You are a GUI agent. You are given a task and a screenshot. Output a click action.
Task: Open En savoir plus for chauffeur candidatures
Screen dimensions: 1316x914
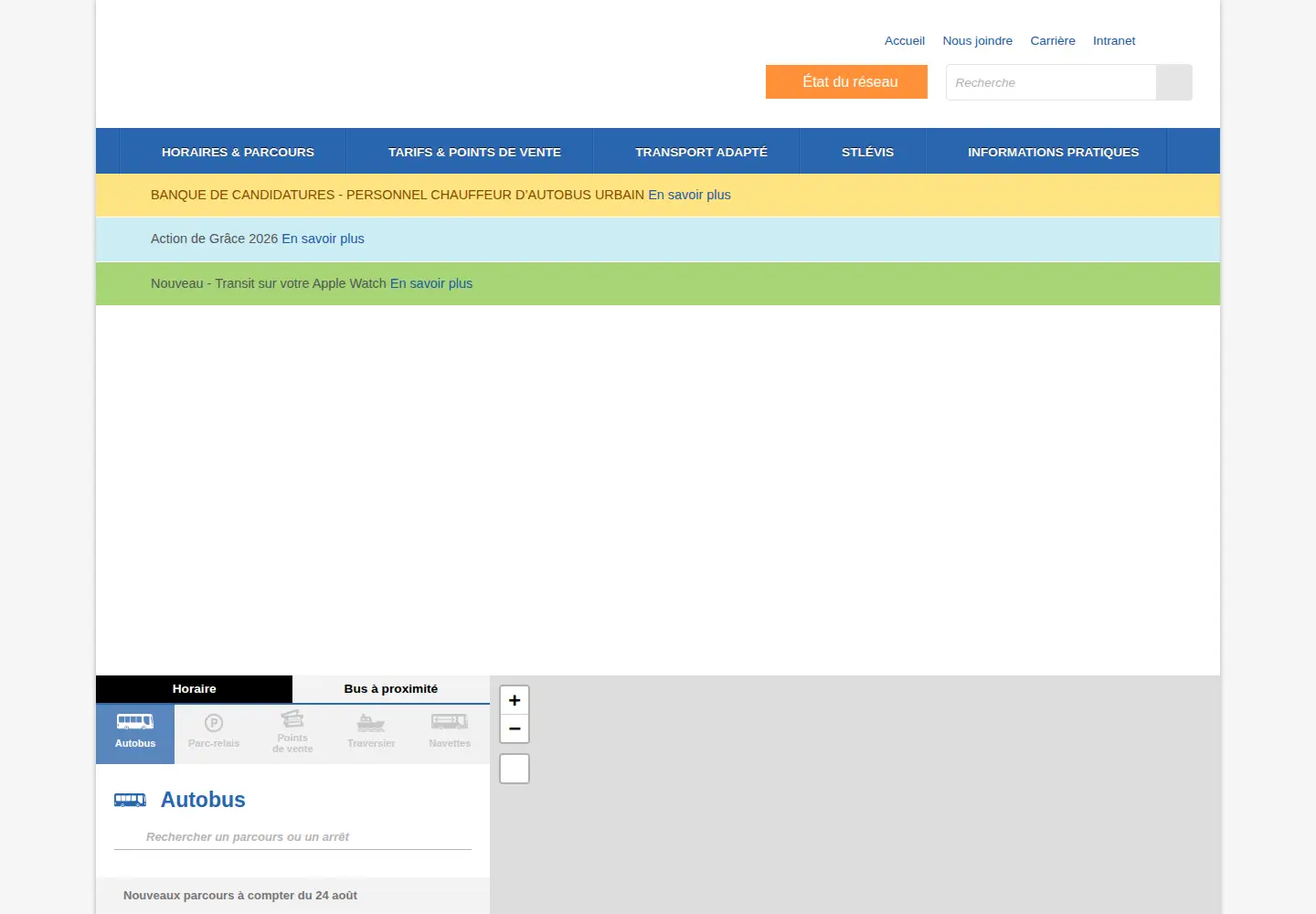click(x=689, y=195)
